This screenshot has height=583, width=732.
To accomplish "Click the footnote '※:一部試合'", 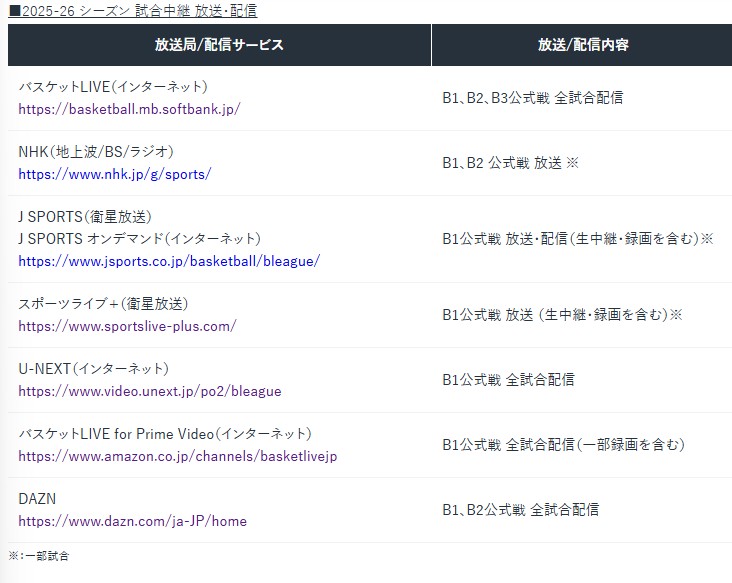I will [39, 556].
